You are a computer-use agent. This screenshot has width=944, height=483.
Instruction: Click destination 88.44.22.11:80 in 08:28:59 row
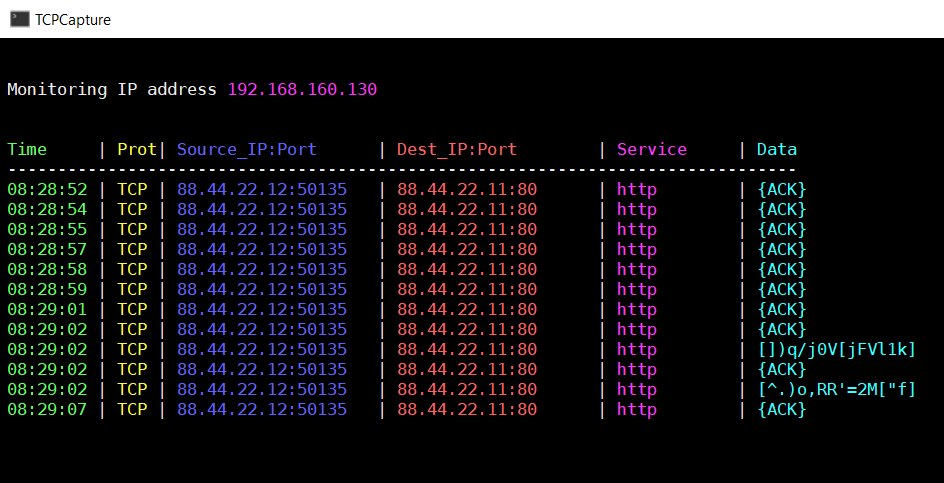tap(467, 289)
